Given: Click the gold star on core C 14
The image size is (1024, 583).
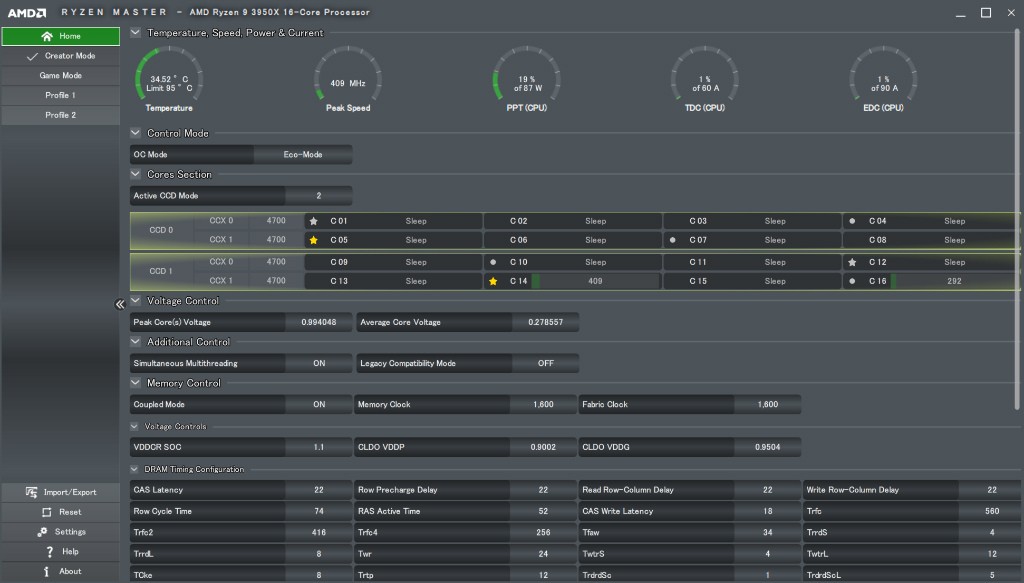Looking at the screenshot, I should (493, 282).
